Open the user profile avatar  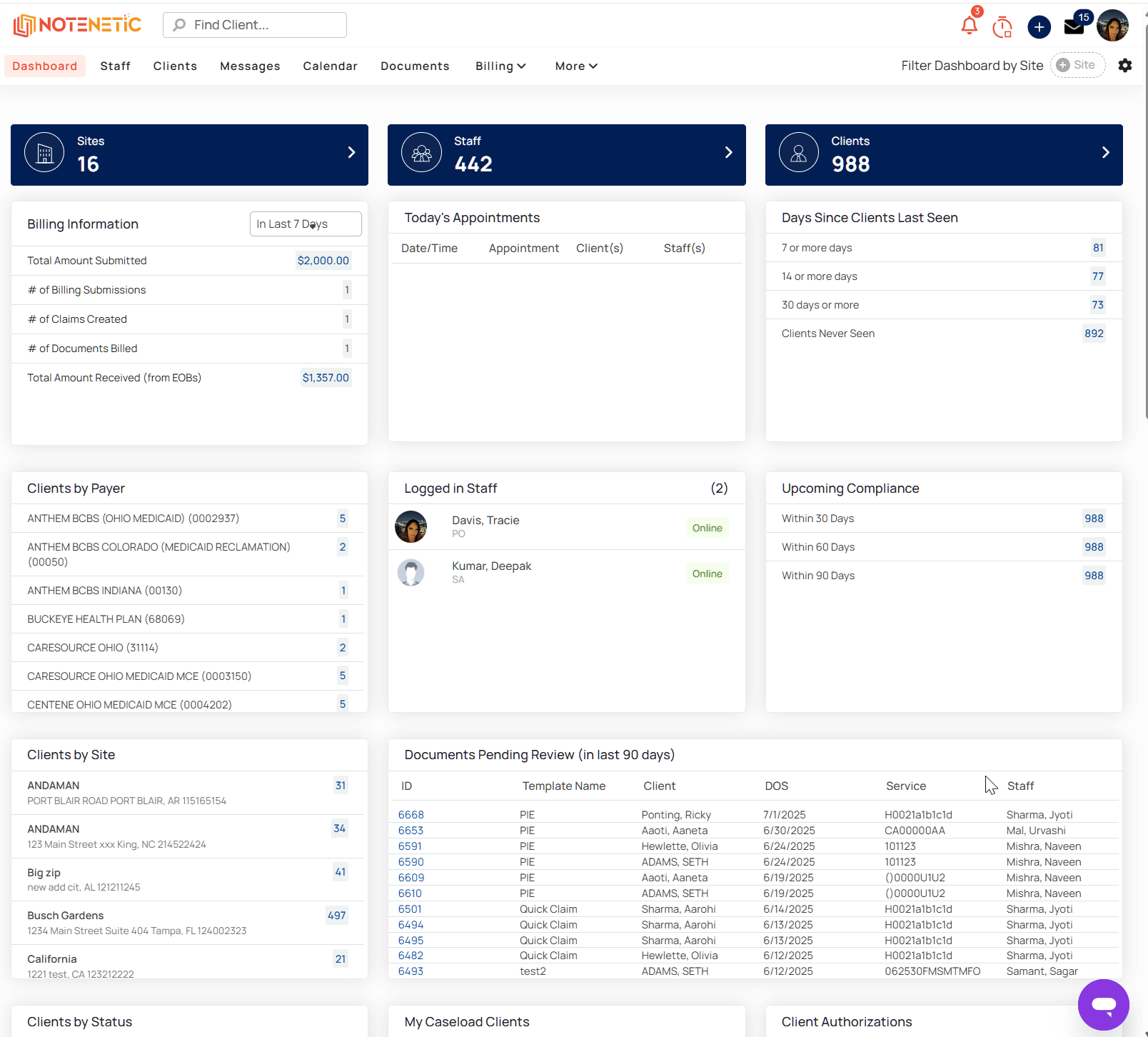click(x=1112, y=26)
